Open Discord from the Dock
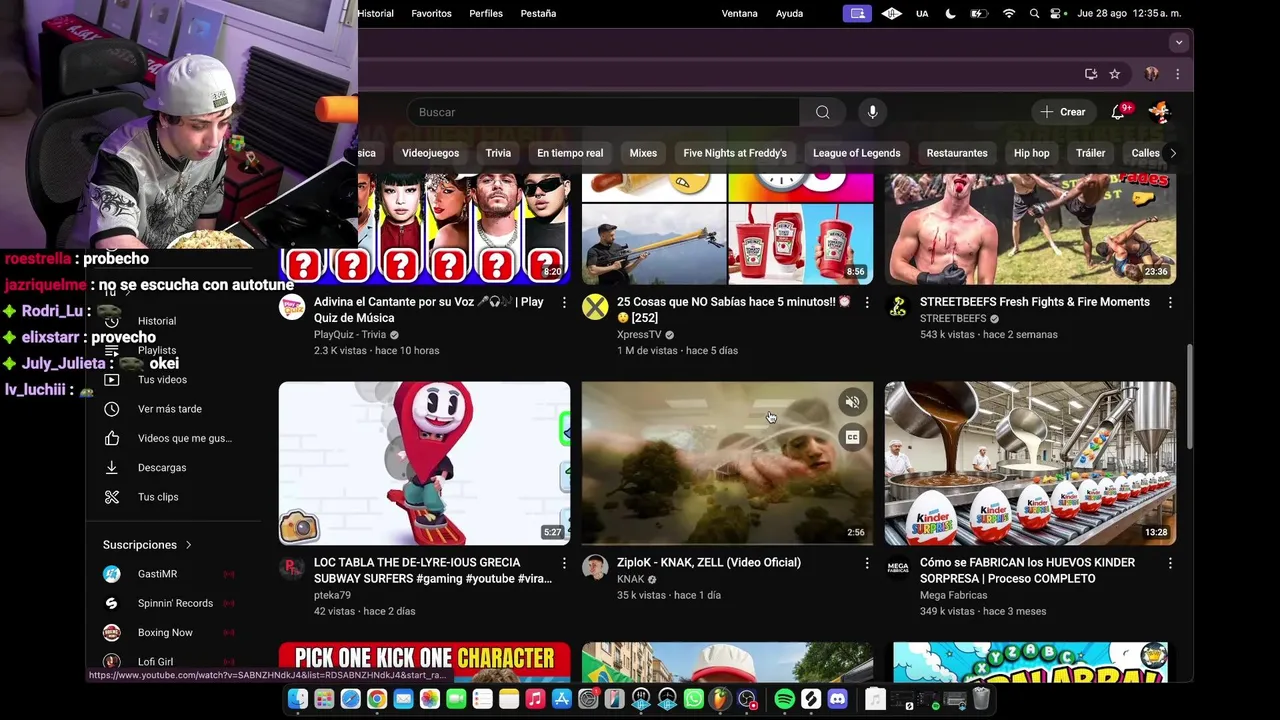Screen dimensions: 1280x720 pyautogui.click(x=837, y=700)
